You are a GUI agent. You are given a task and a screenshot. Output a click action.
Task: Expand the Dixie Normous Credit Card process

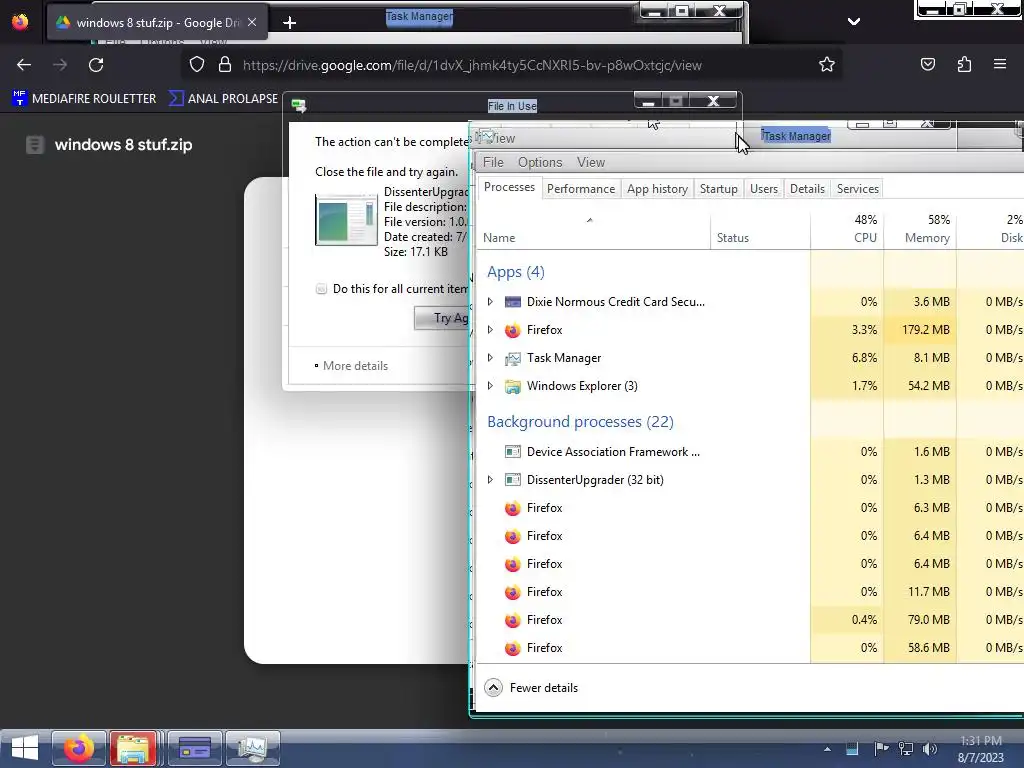click(x=490, y=302)
